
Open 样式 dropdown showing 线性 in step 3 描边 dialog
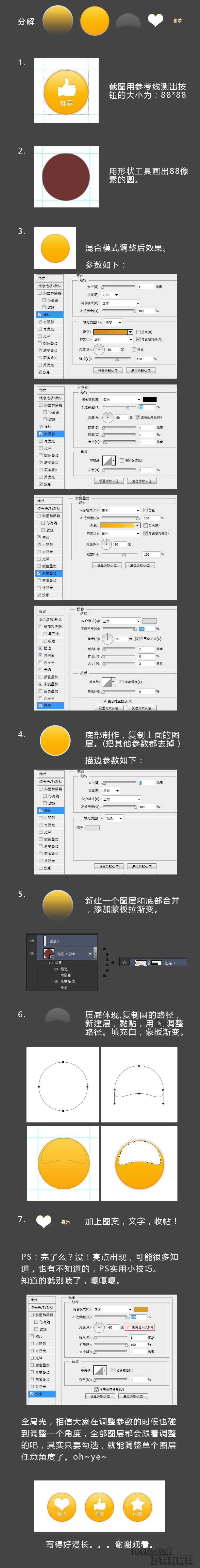pyautogui.click(x=113, y=339)
